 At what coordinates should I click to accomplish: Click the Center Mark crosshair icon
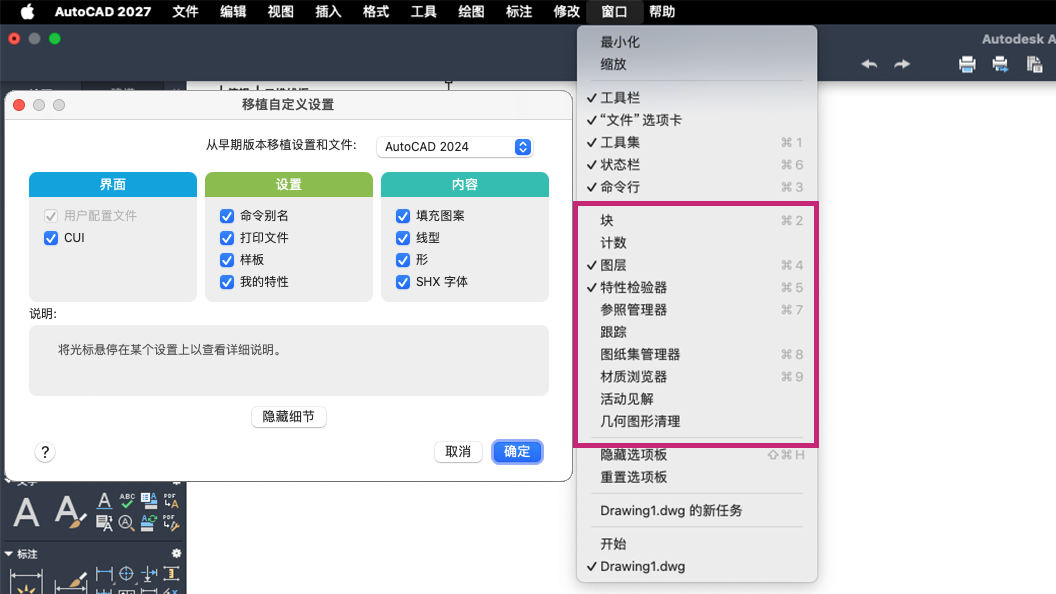click(x=127, y=574)
